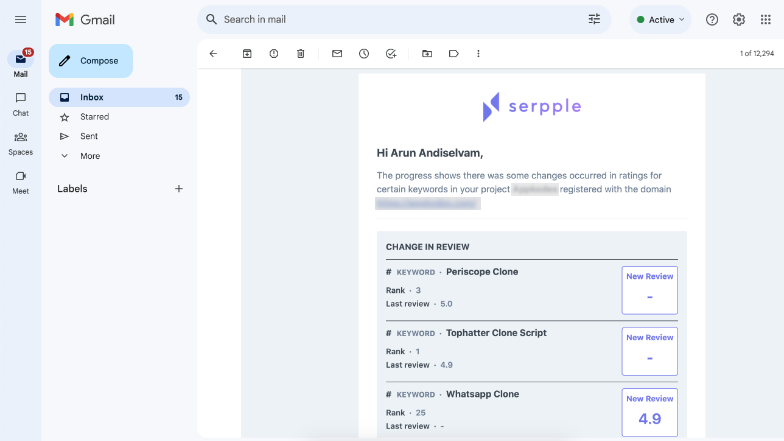
Task: Focus the Search in mail field
Action: tap(402, 20)
